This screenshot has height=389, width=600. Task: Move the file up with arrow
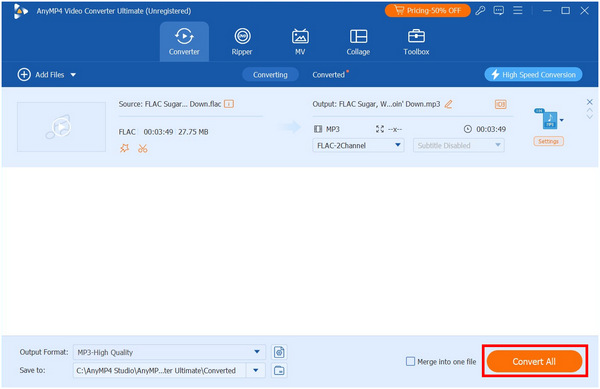click(x=590, y=111)
